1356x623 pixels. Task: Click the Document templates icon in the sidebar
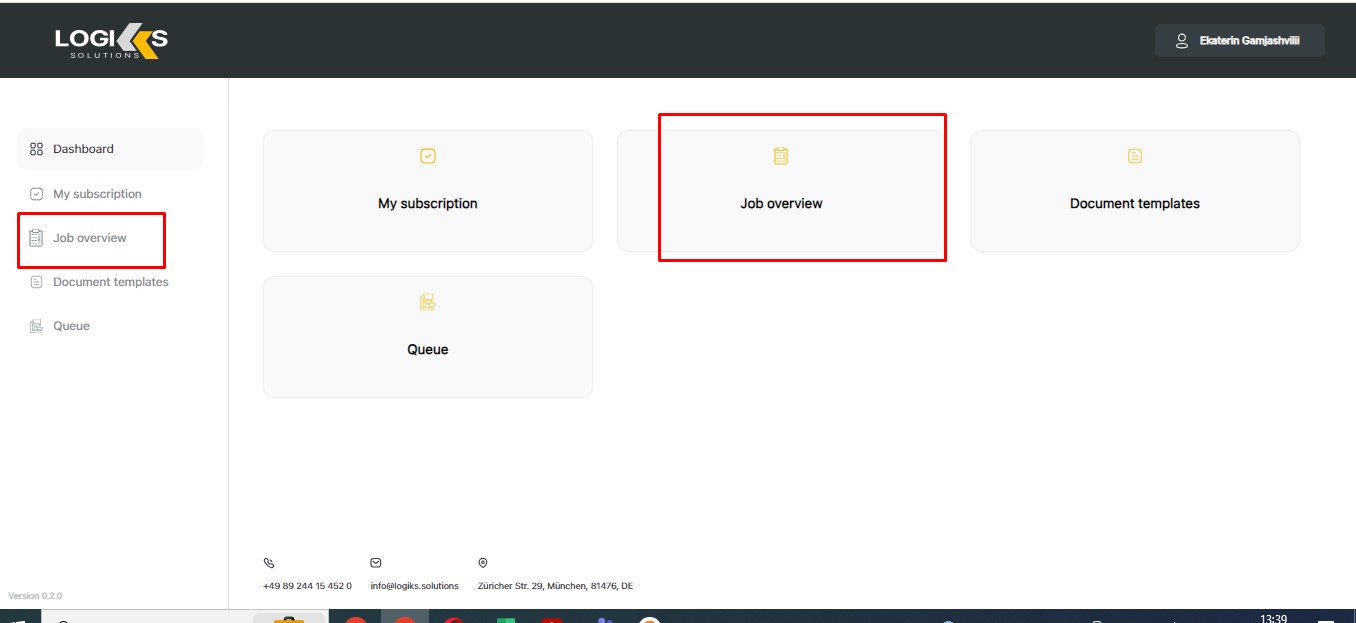point(37,282)
